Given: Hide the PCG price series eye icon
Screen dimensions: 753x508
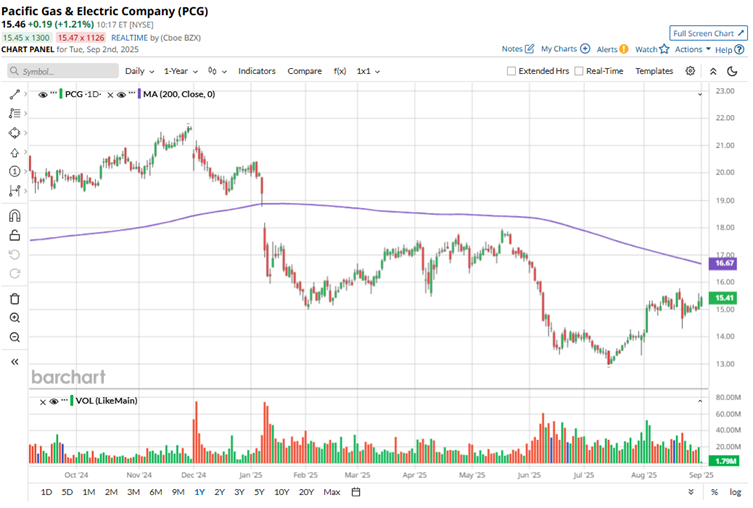Looking at the screenshot, I should [x=43, y=95].
